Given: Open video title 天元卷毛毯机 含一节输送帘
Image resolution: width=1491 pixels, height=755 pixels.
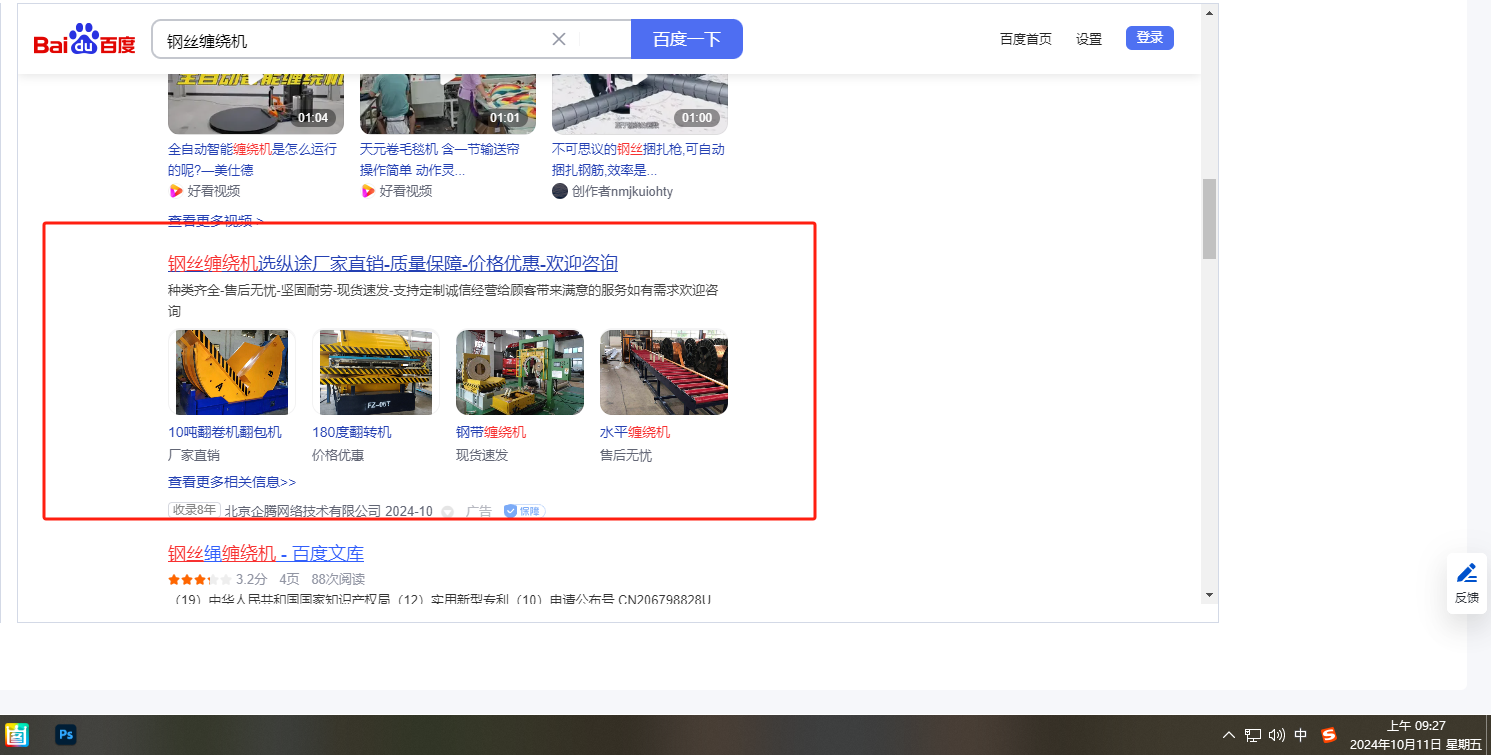Looking at the screenshot, I should pos(440,159).
